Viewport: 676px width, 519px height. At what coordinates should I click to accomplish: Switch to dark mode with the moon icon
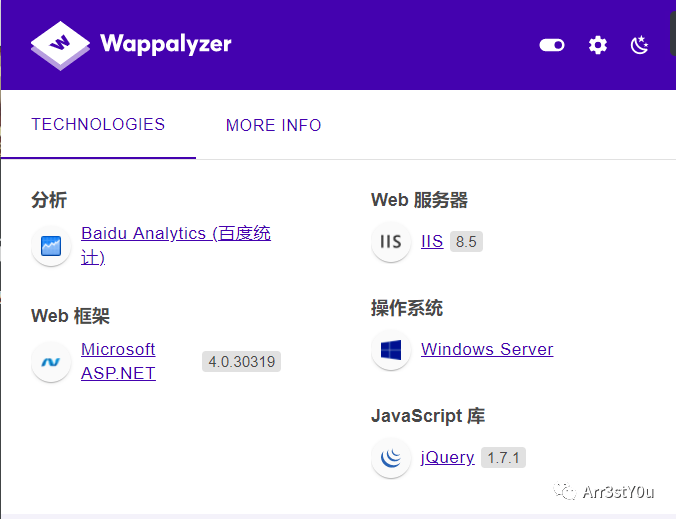[x=639, y=45]
